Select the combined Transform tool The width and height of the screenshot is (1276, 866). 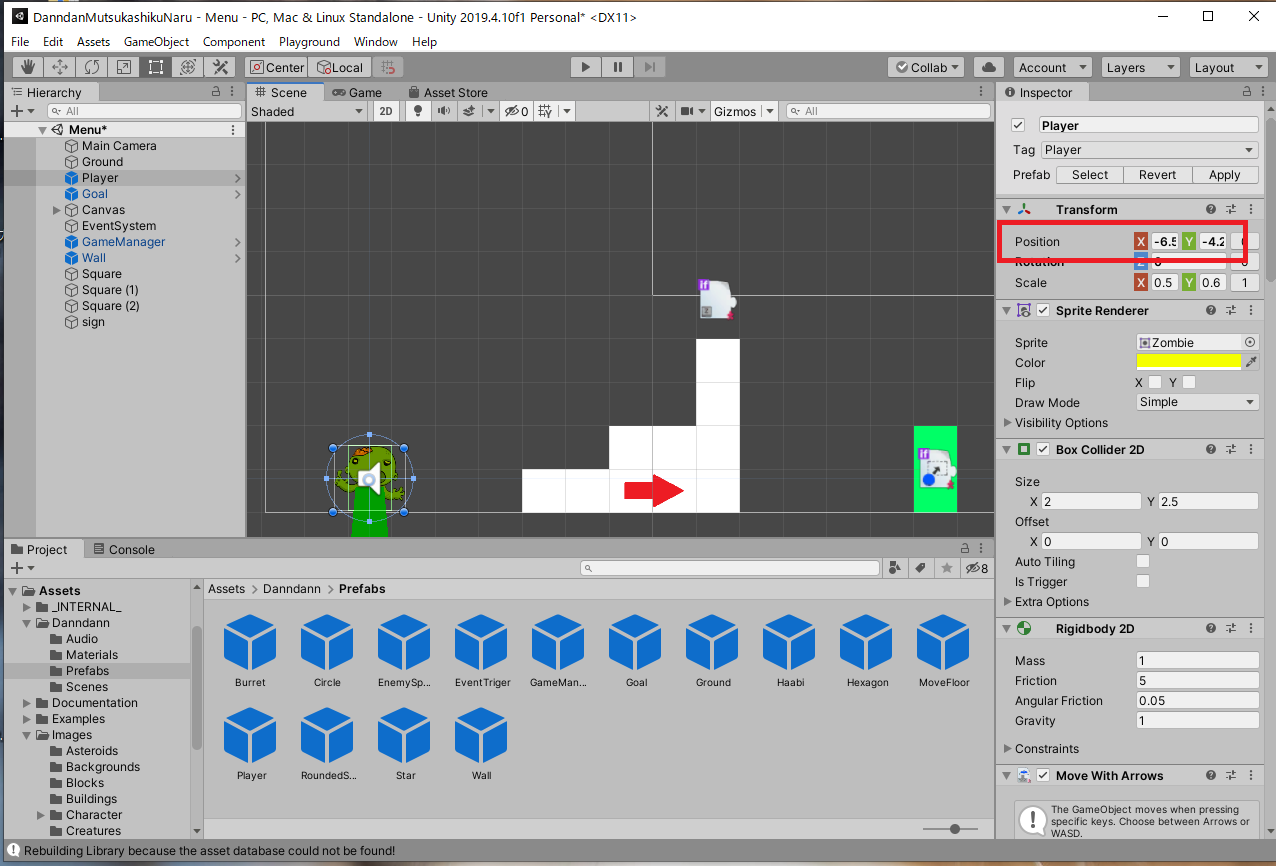tap(188, 67)
